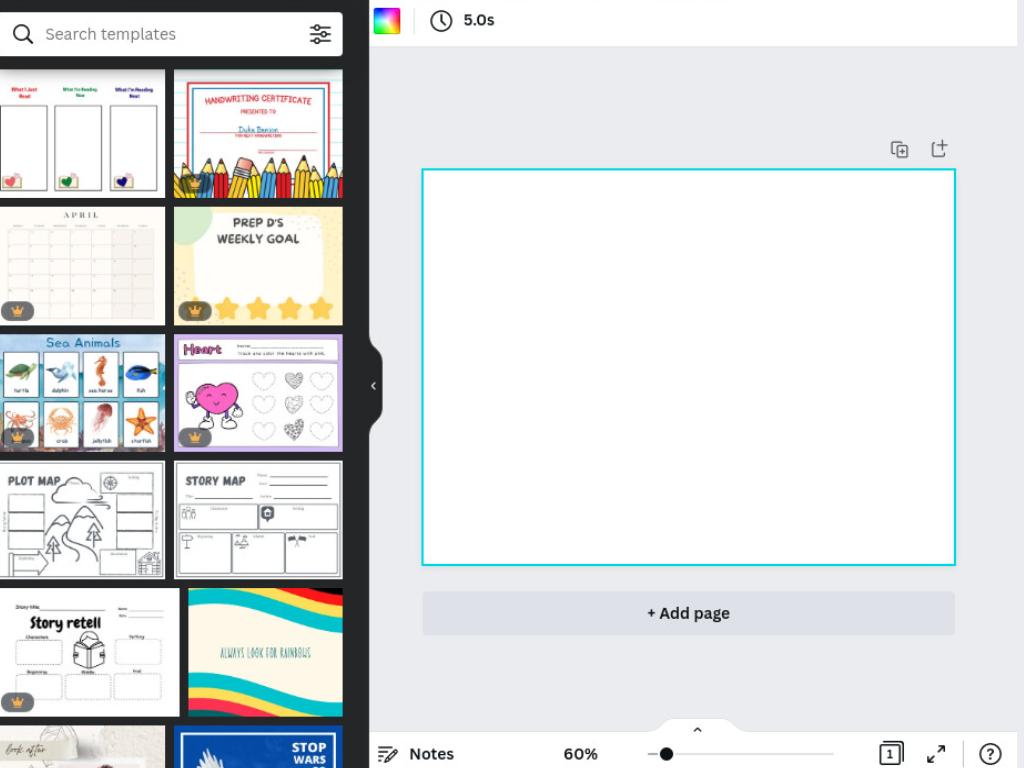Viewport: 1024px width, 768px height.
Task: Open the 60% zoom level menu
Action: click(581, 754)
